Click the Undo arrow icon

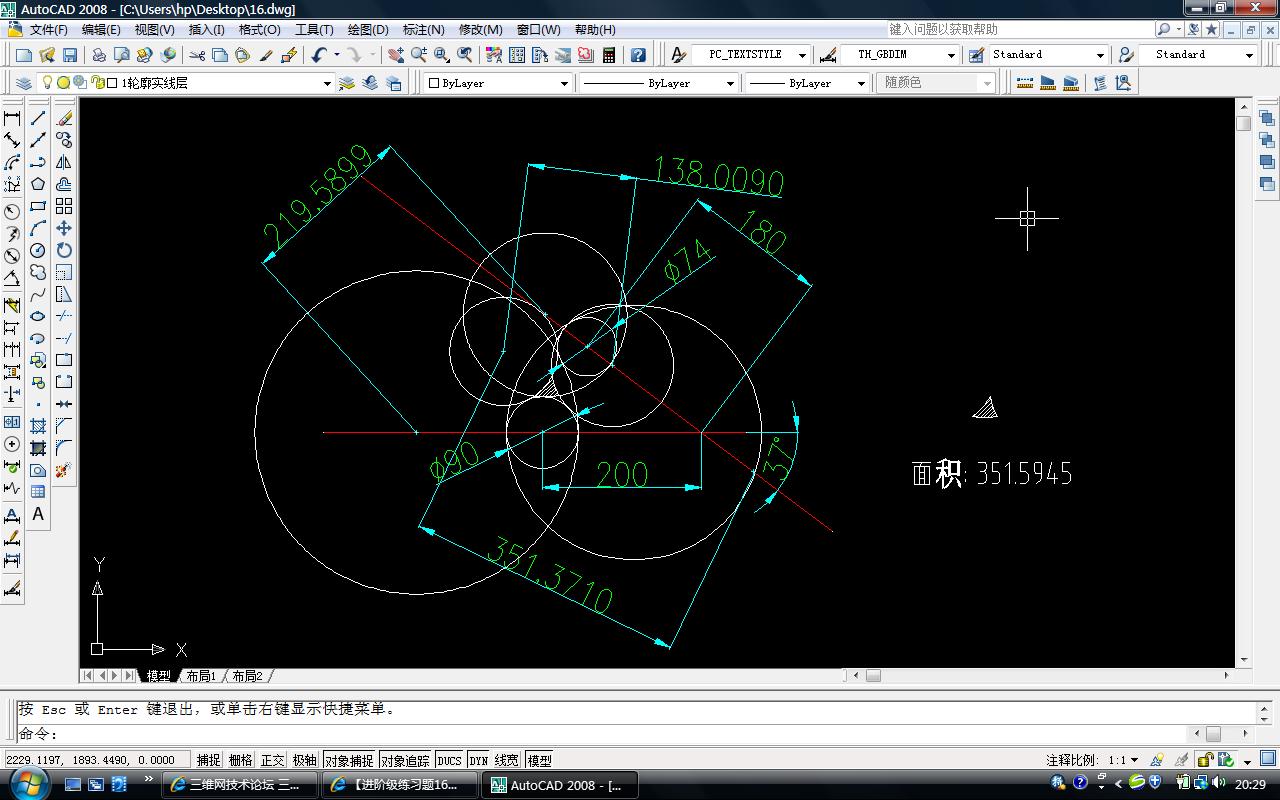coord(319,55)
